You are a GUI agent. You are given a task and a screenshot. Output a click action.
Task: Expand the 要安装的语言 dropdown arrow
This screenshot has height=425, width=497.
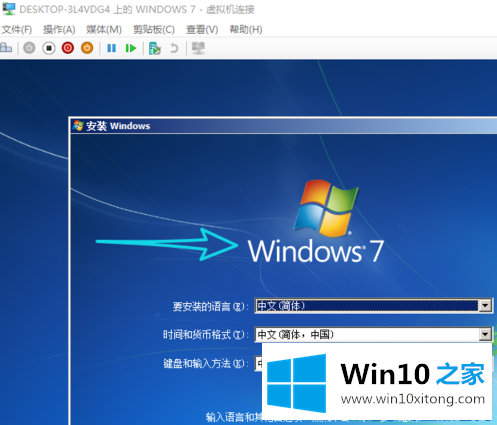click(x=485, y=305)
